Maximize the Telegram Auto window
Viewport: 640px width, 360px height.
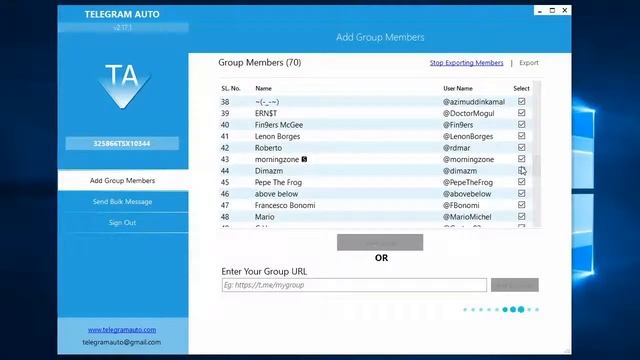(x=552, y=11)
